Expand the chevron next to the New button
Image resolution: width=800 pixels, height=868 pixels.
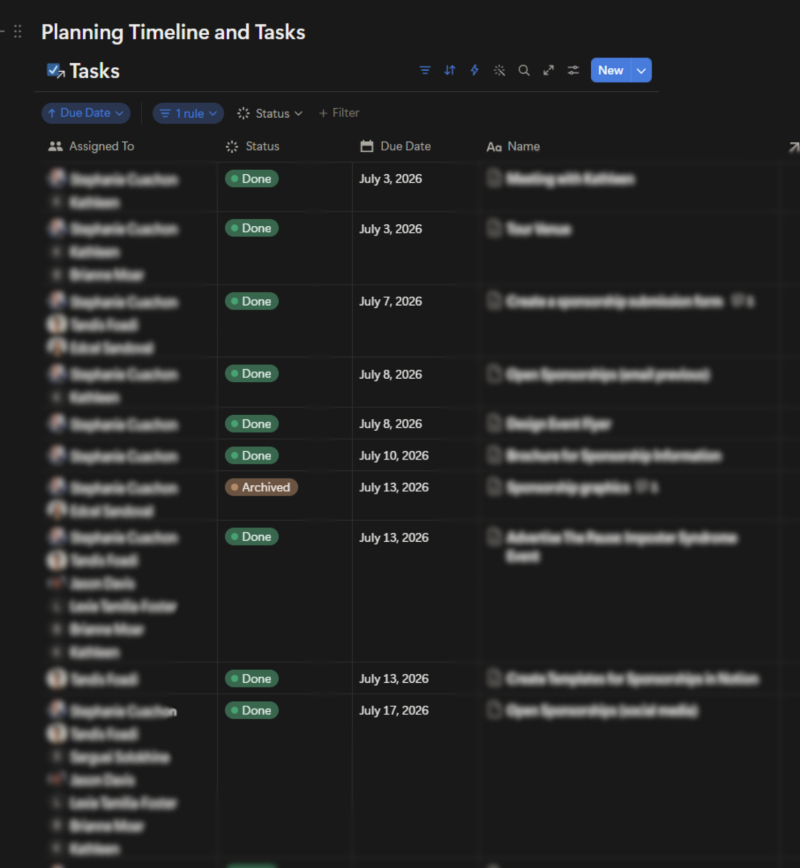click(641, 70)
